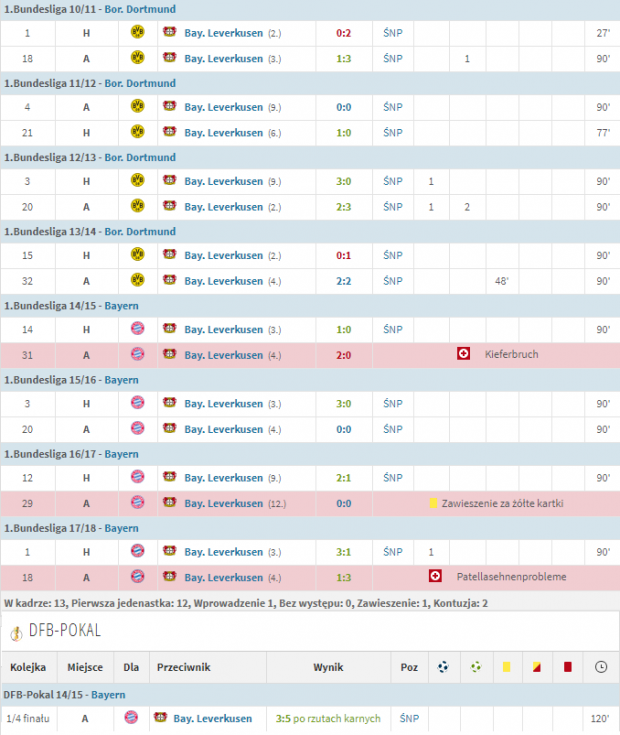
Task: Click Wynik column header
Action: [328, 667]
